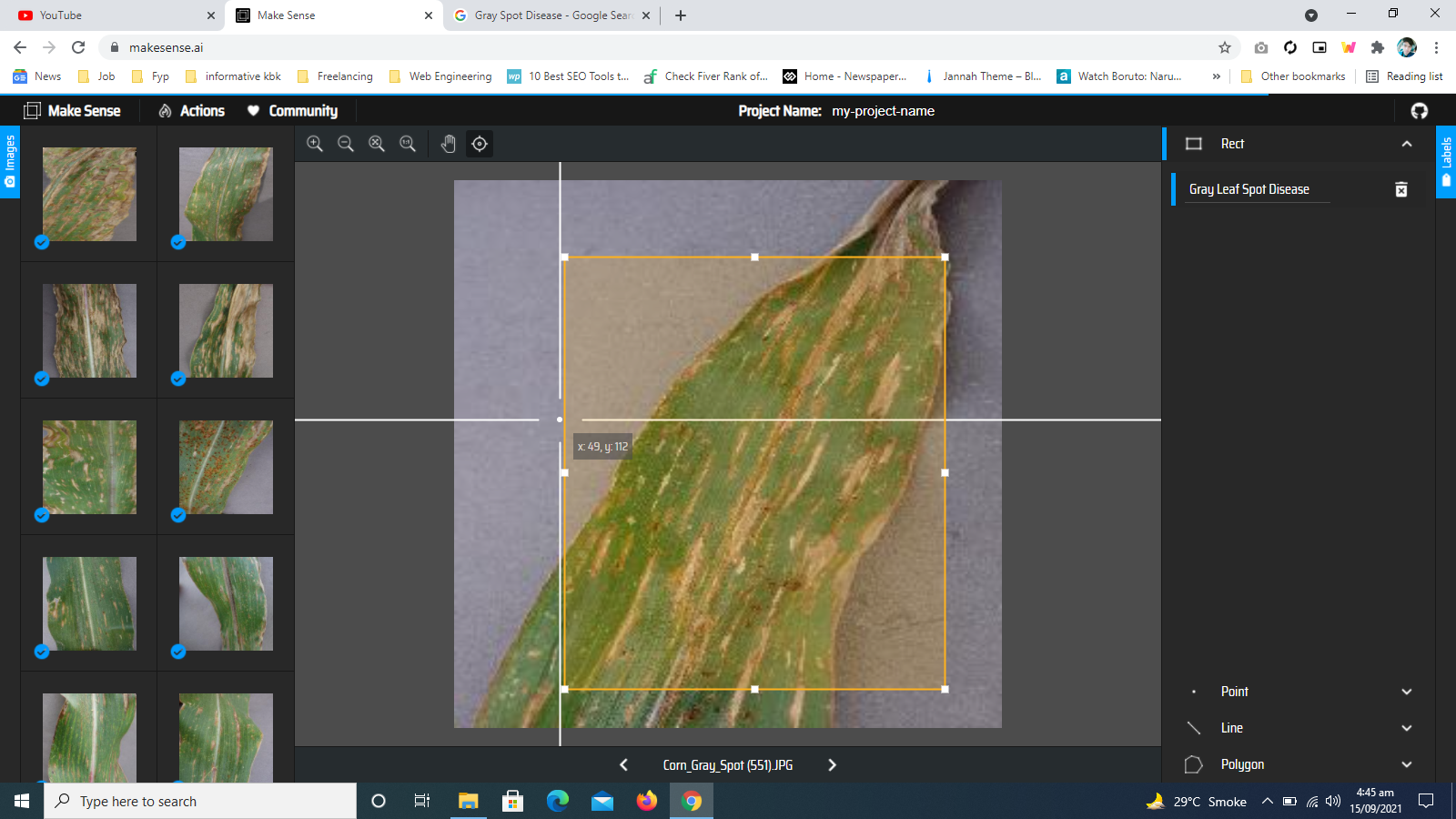
Task: Expand the Polygon annotation section
Action: click(x=1406, y=764)
